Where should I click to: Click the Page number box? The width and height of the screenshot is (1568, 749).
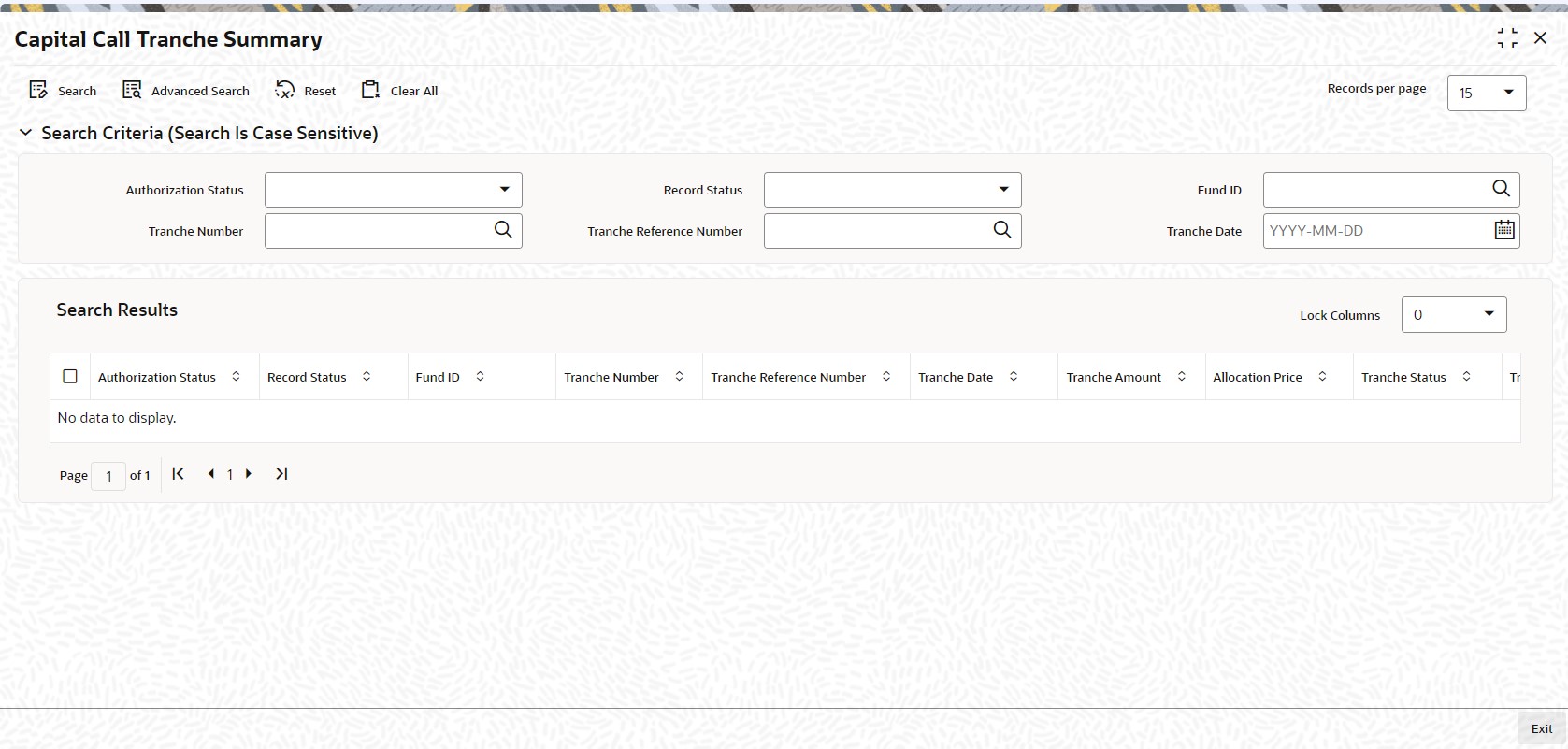[x=108, y=476]
